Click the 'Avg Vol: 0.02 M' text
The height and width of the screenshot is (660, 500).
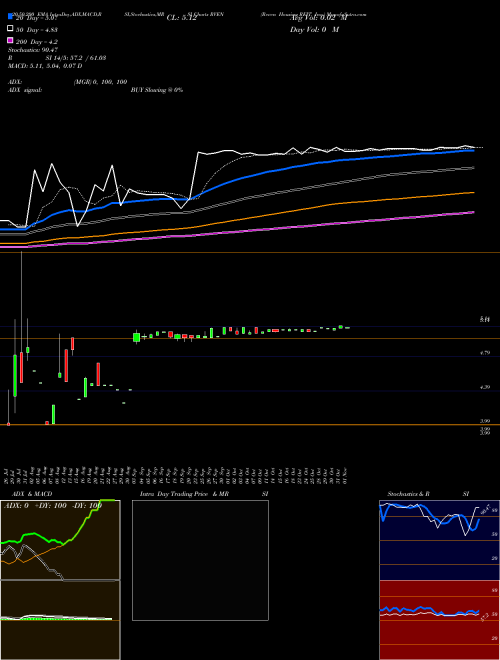pyautogui.click(x=318, y=18)
